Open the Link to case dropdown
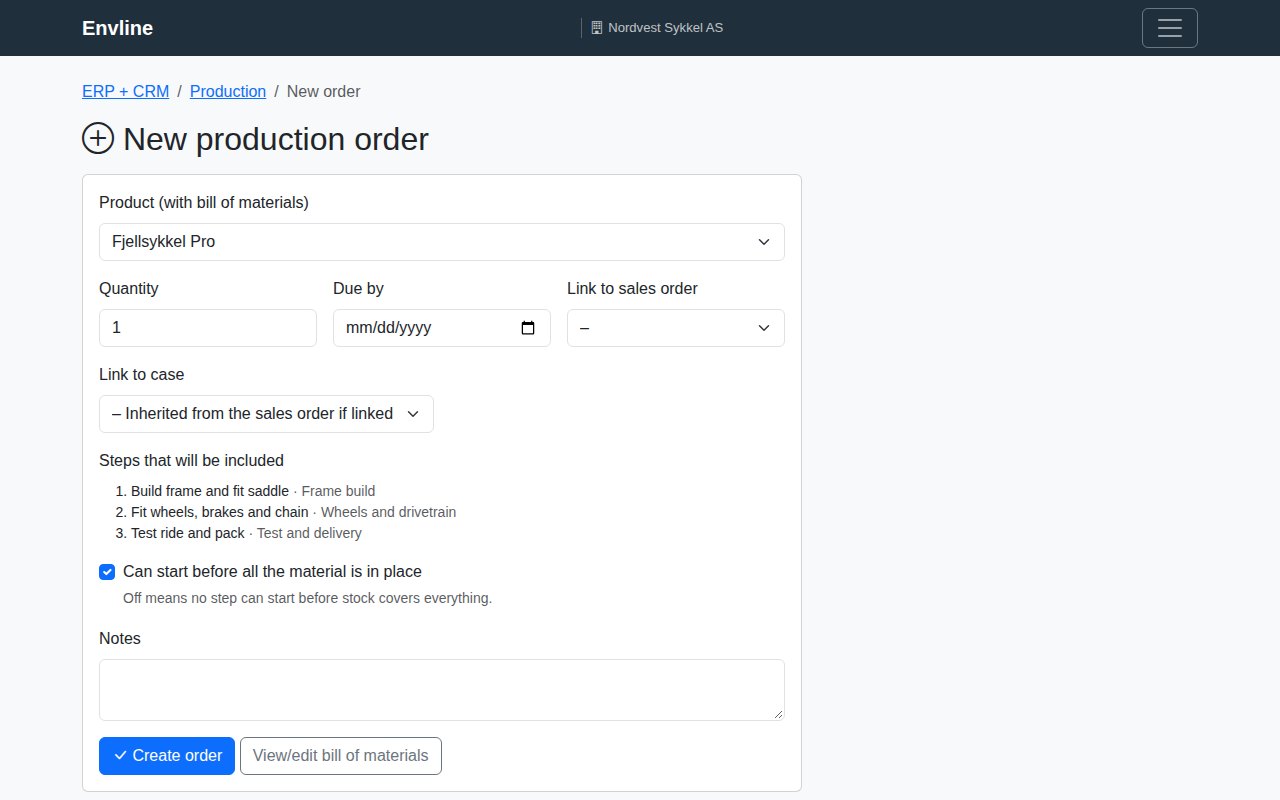Screen dimensions: 1280x800 click(x=266, y=414)
